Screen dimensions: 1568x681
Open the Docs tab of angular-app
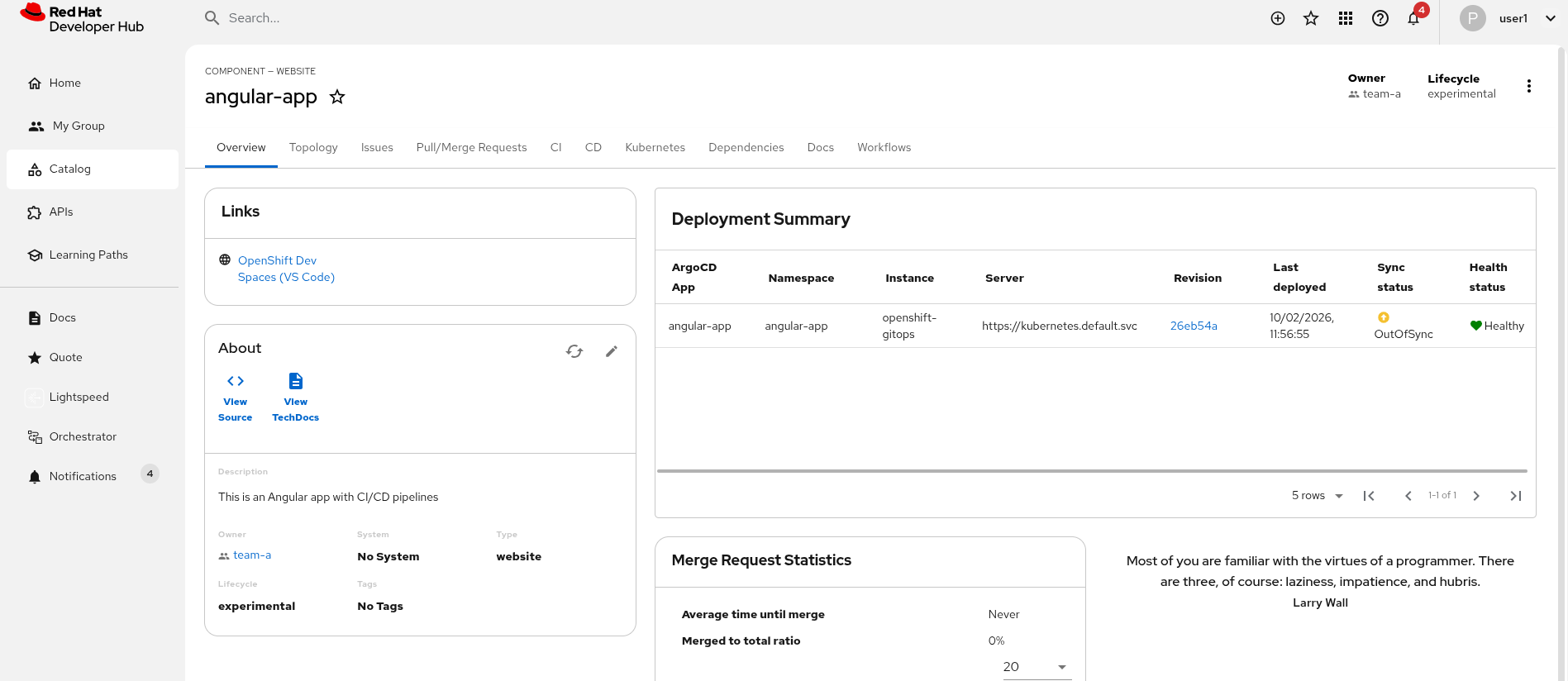(821, 147)
